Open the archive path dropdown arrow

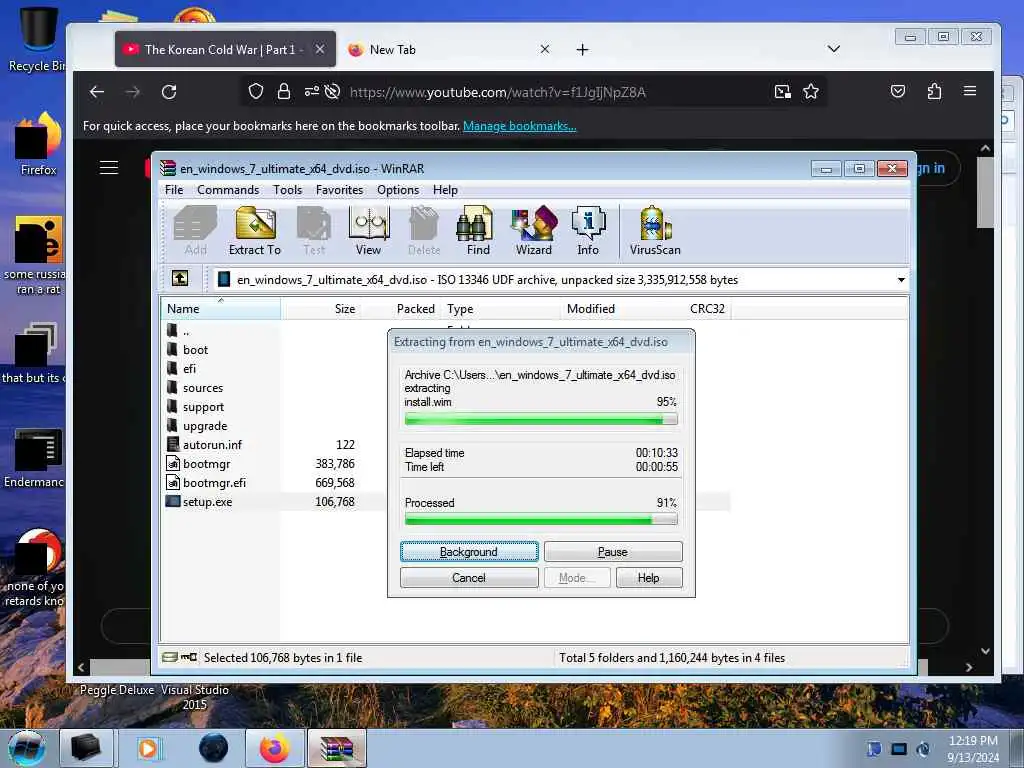tap(901, 280)
